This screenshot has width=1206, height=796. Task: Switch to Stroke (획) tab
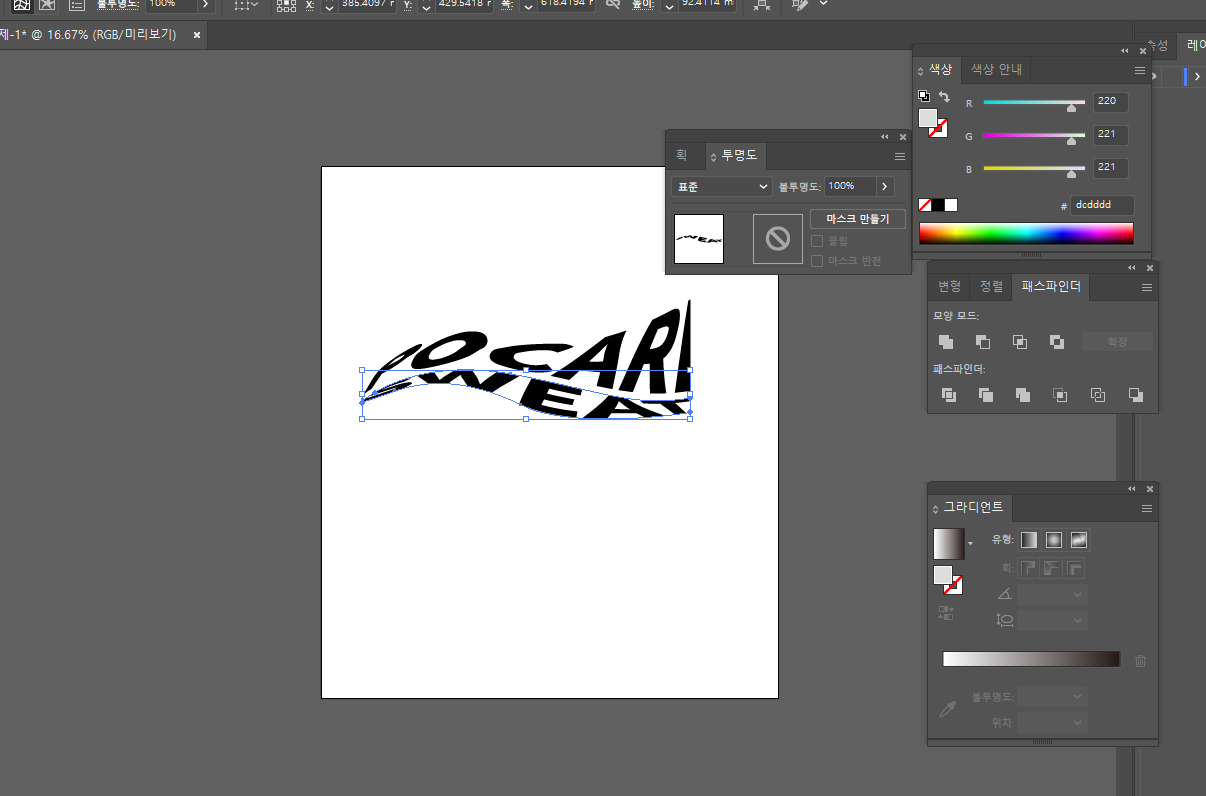(681, 156)
